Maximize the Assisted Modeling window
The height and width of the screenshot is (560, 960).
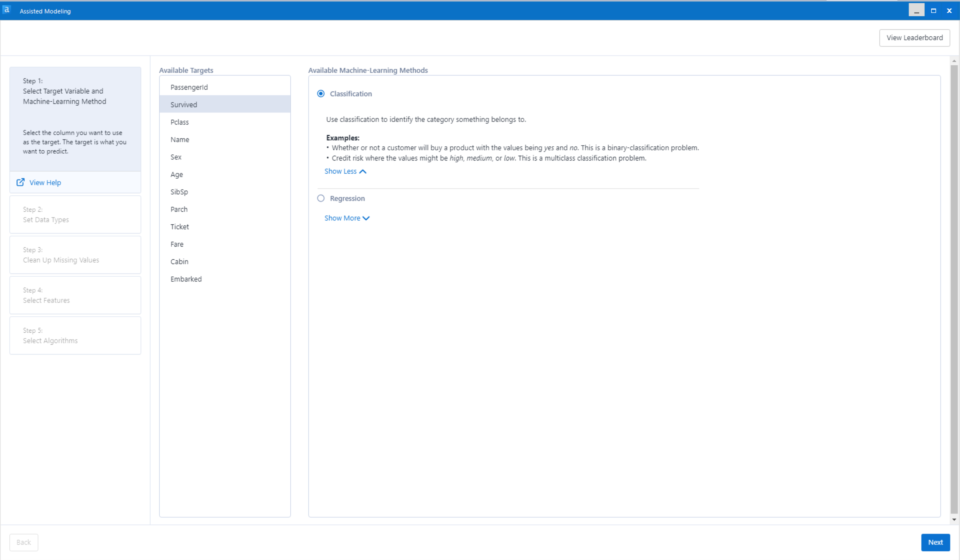pos(933,10)
